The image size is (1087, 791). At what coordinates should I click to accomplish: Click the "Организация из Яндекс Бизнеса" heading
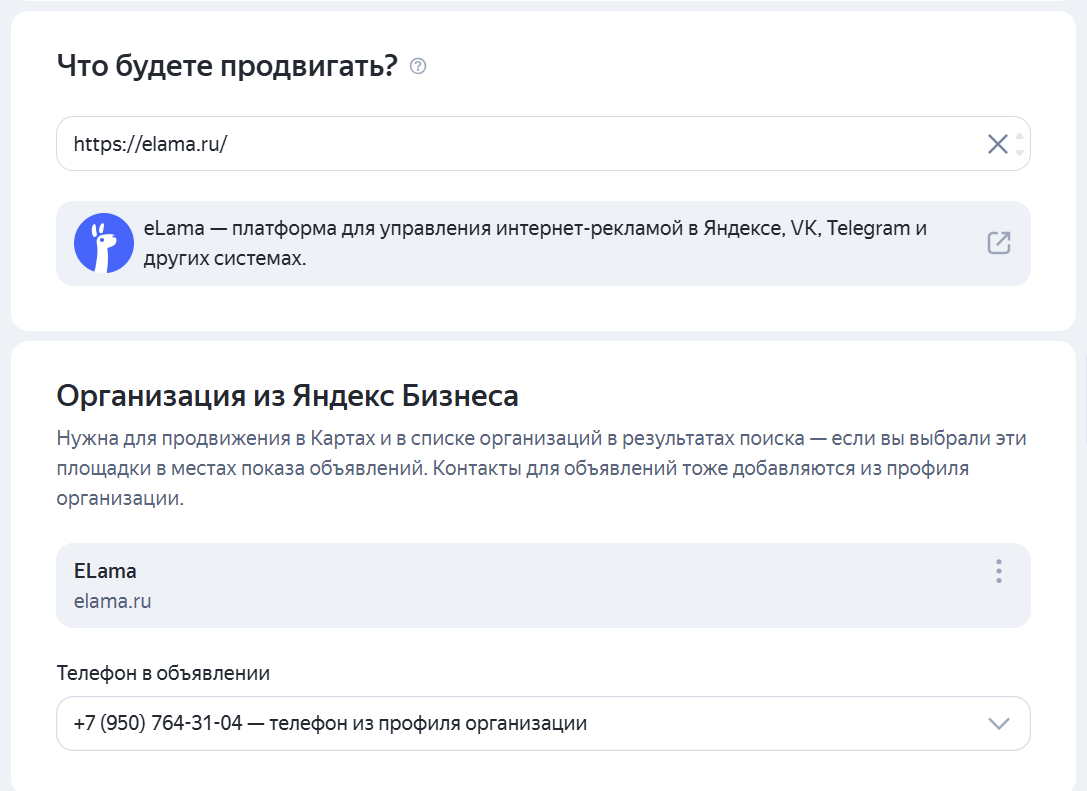[x=288, y=397]
